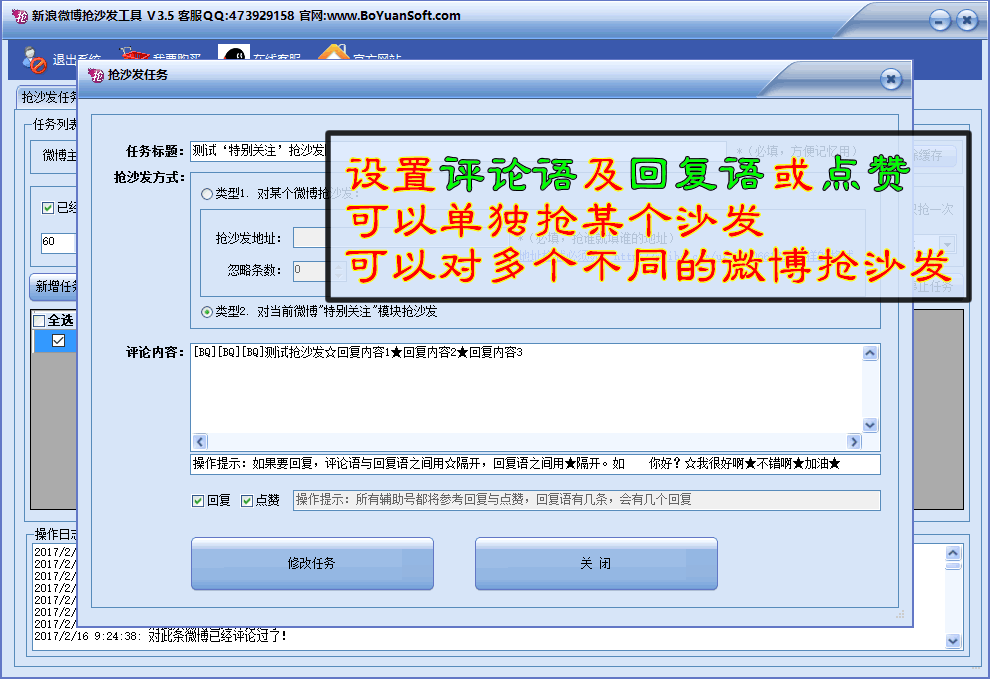The height and width of the screenshot is (679, 990).
Task: Click the comment box scroll-right arrow
Action: pos(854,442)
